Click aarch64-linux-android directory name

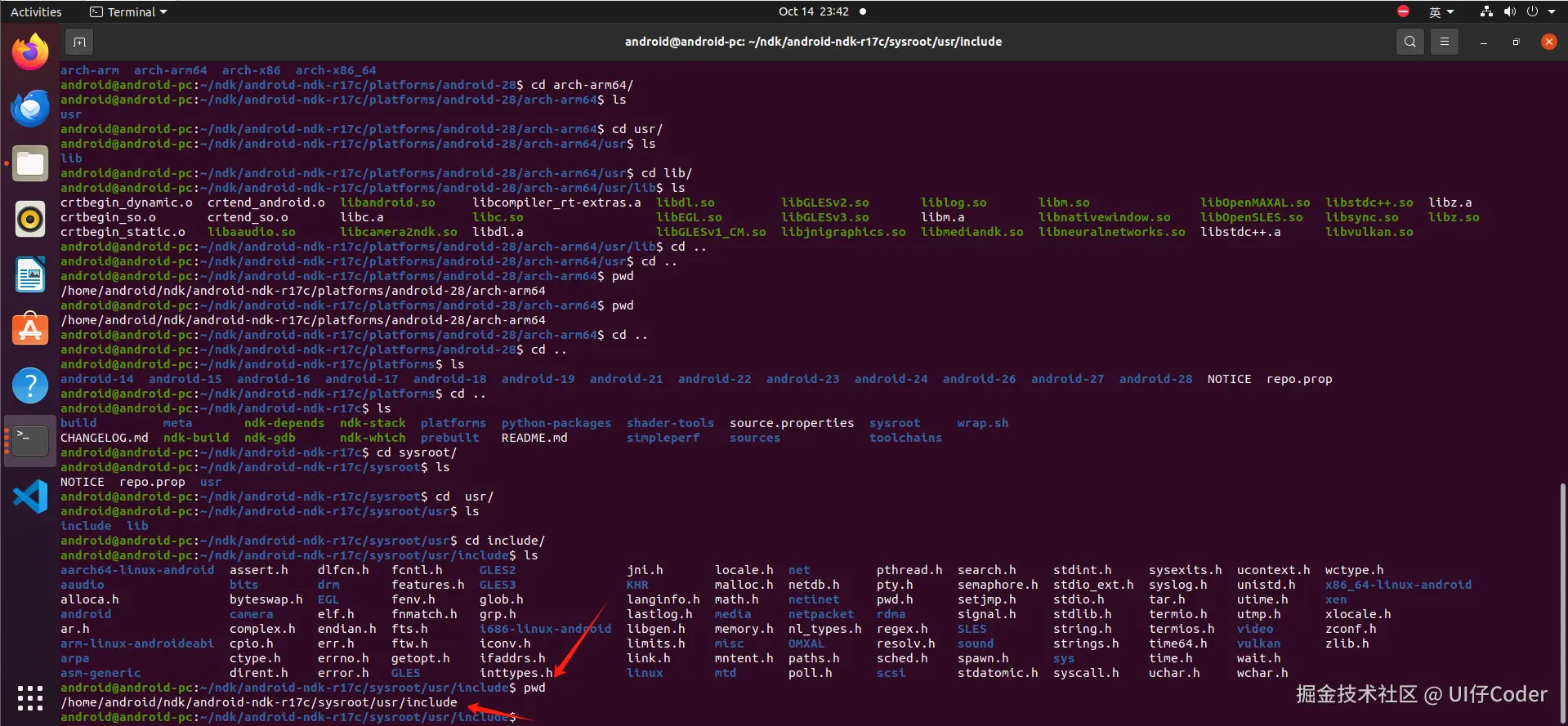[137, 570]
